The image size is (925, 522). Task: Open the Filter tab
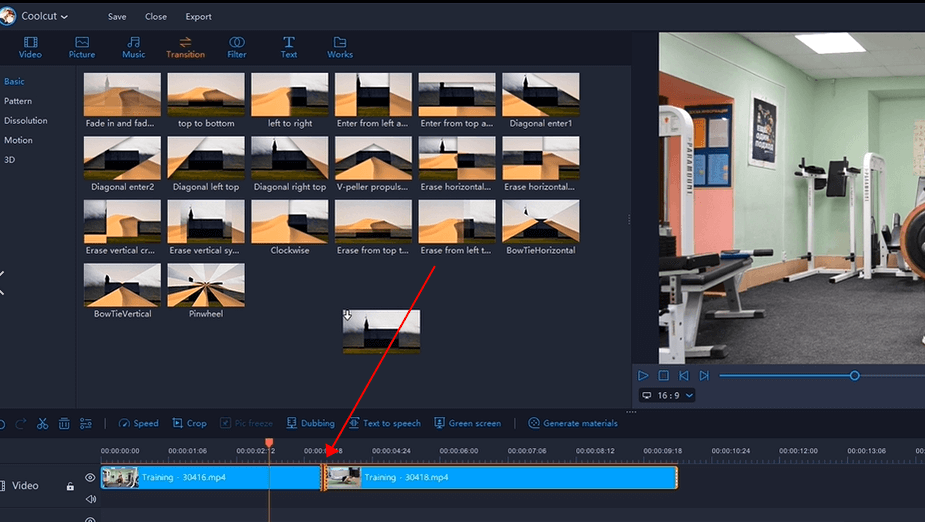click(x=237, y=47)
